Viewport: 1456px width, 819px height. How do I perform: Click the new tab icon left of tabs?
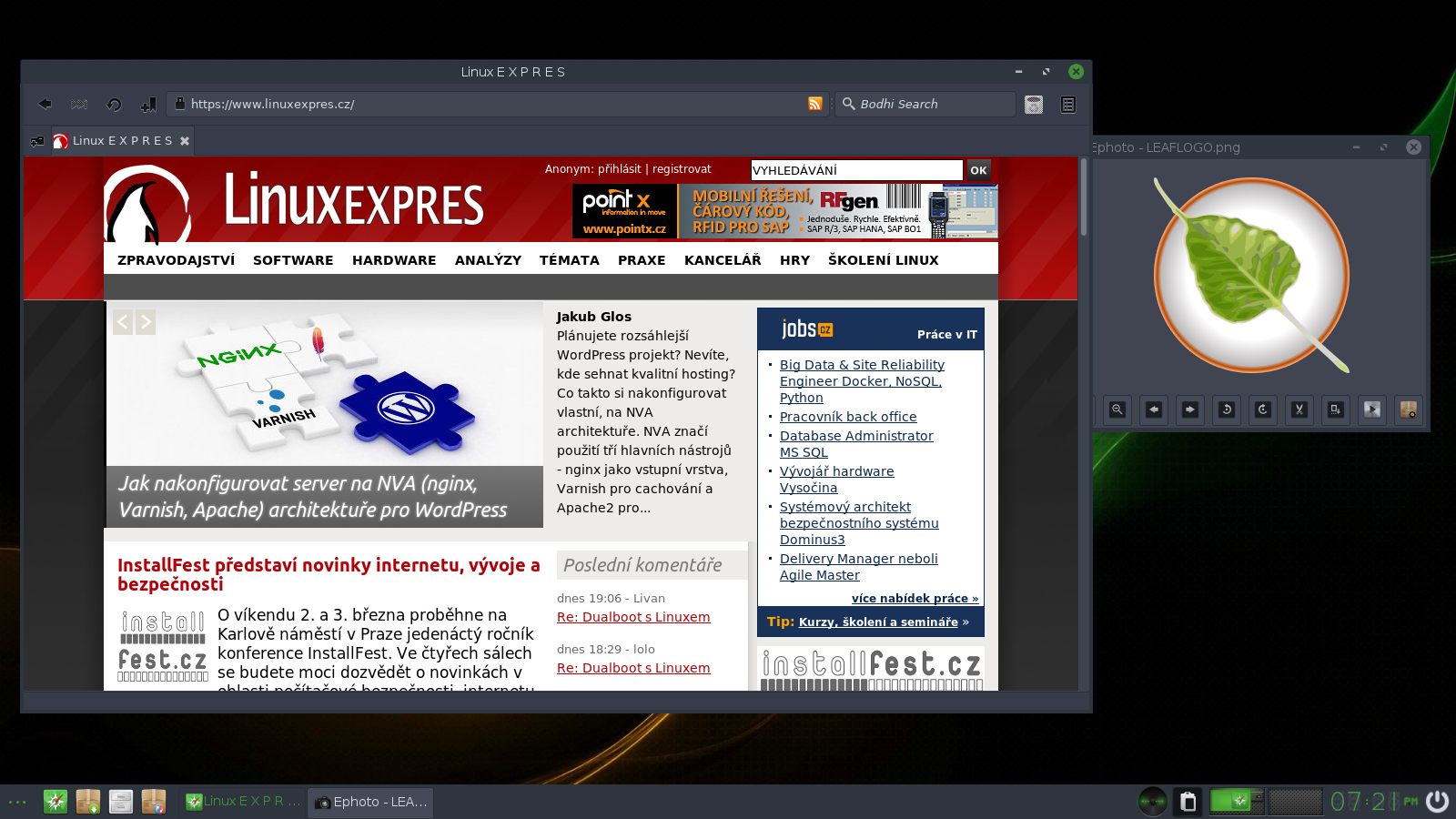tap(37, 141)
